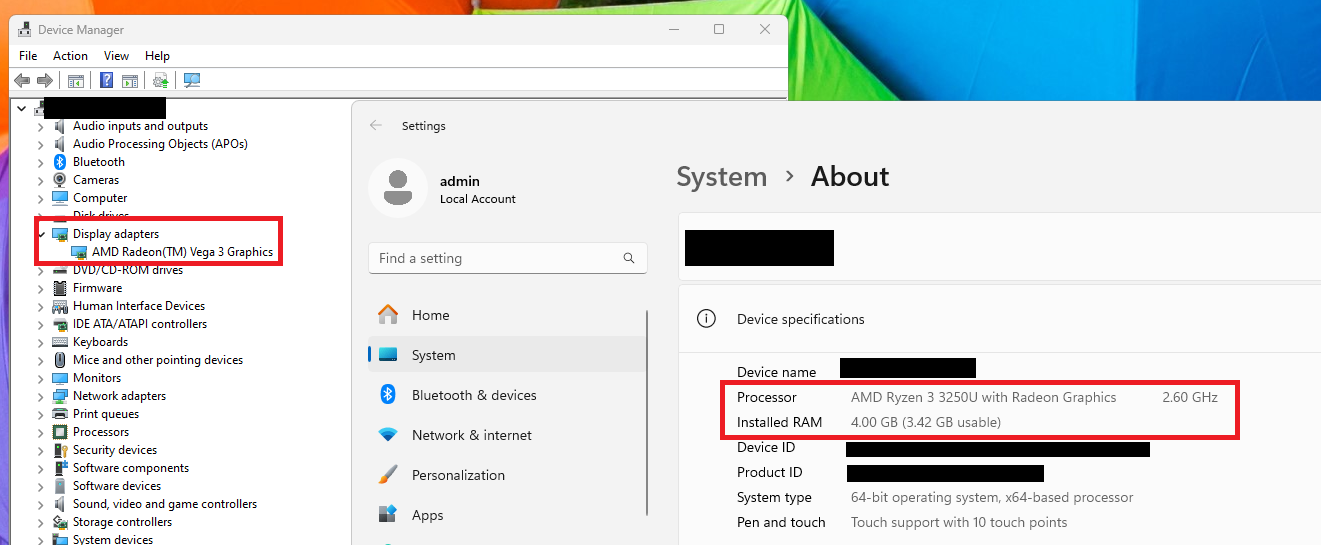Click the Back arrow in Device Manager toolbar
1321x545 pixels.
(21, 81)
